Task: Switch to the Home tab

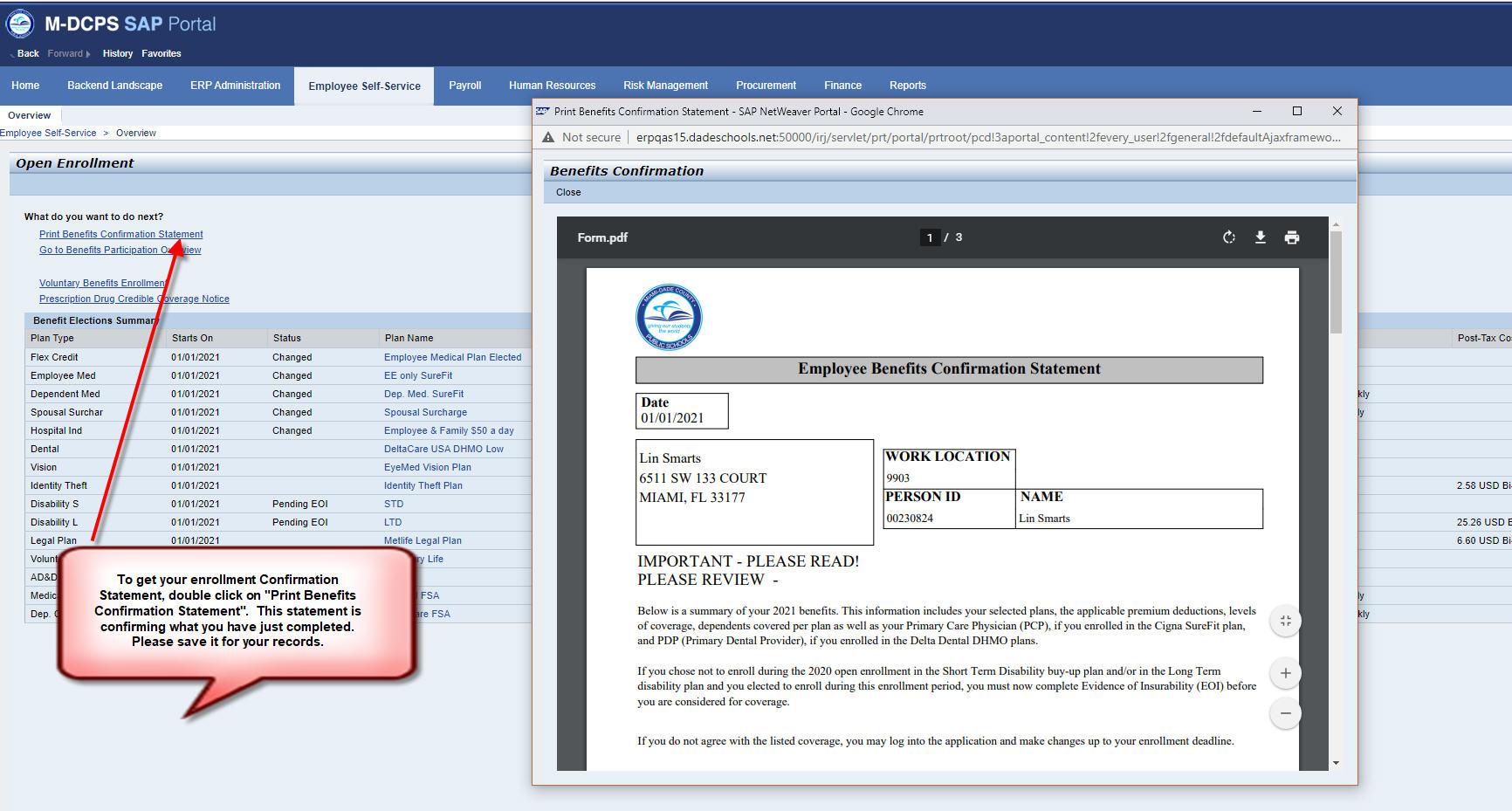Action: coord(25,86)
